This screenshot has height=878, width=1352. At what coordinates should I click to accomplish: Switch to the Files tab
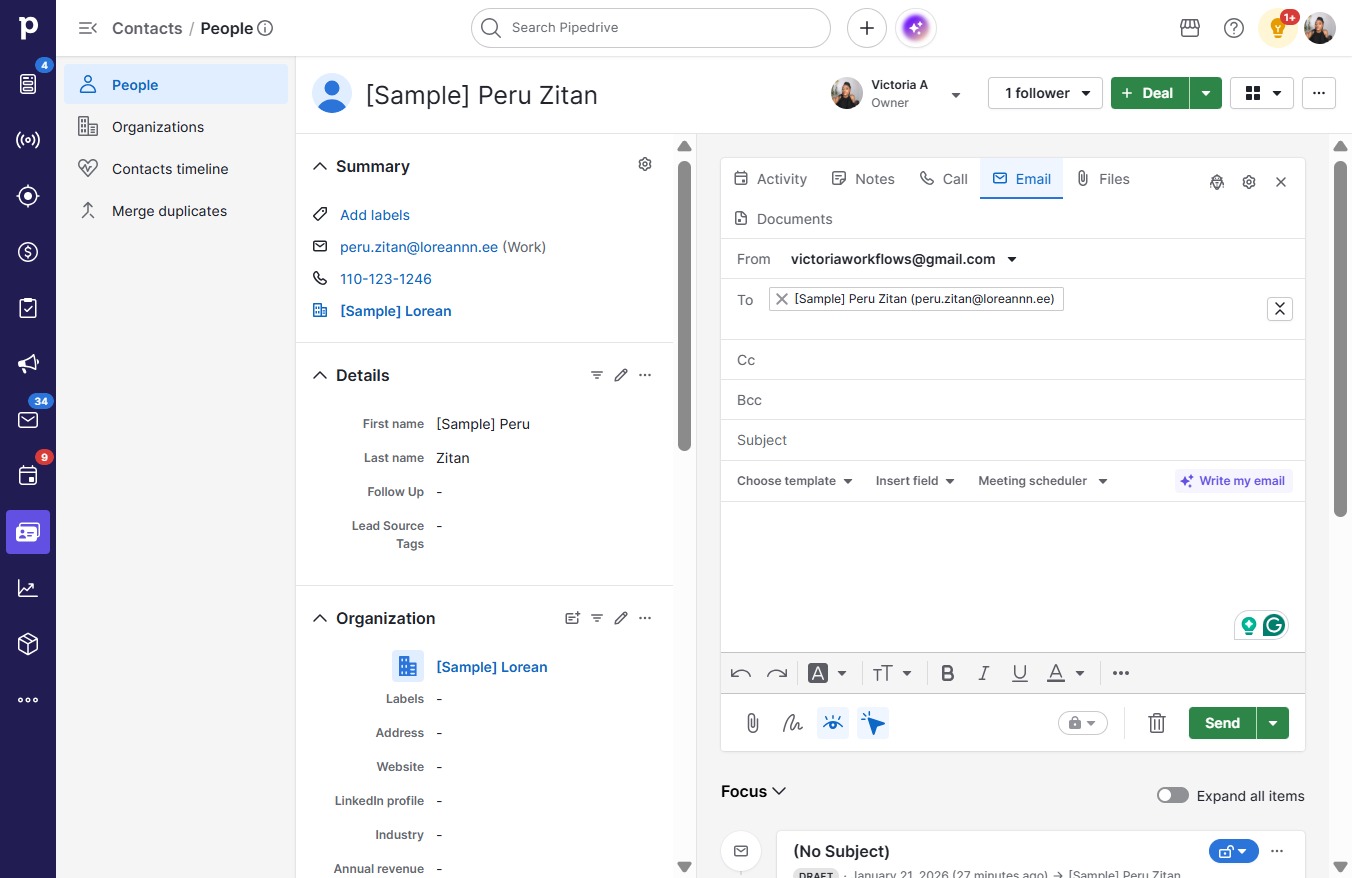click(x=1103, y=179)
